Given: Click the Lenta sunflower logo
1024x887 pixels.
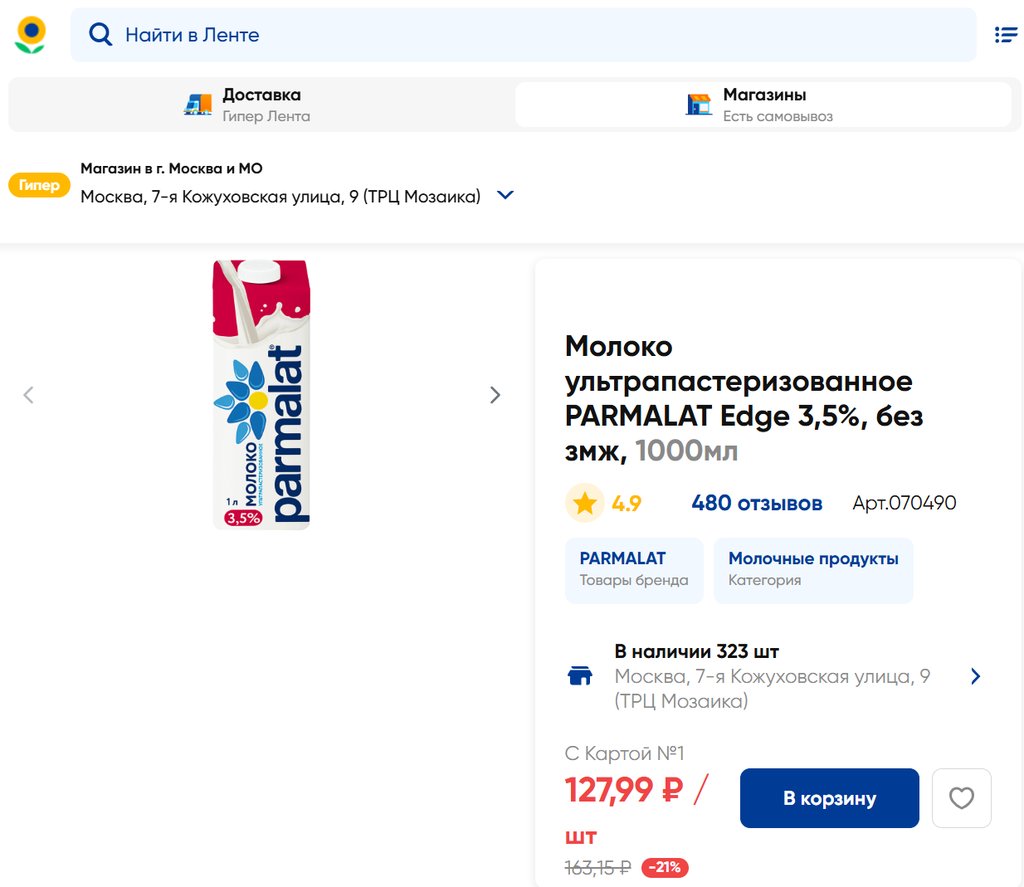Looking at the screenshot, I should pos(31,35).
